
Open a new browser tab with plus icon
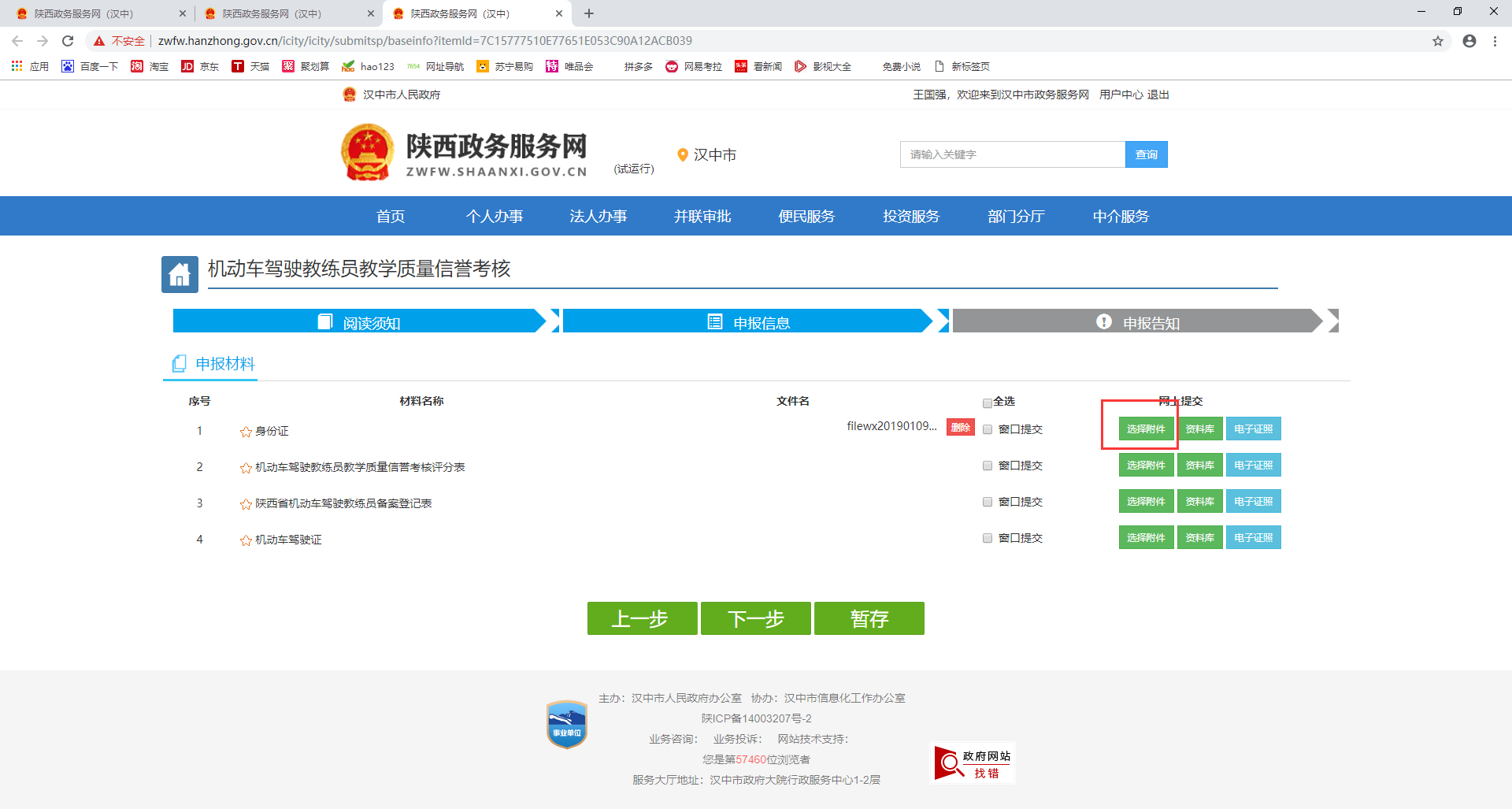coord(589,13)
